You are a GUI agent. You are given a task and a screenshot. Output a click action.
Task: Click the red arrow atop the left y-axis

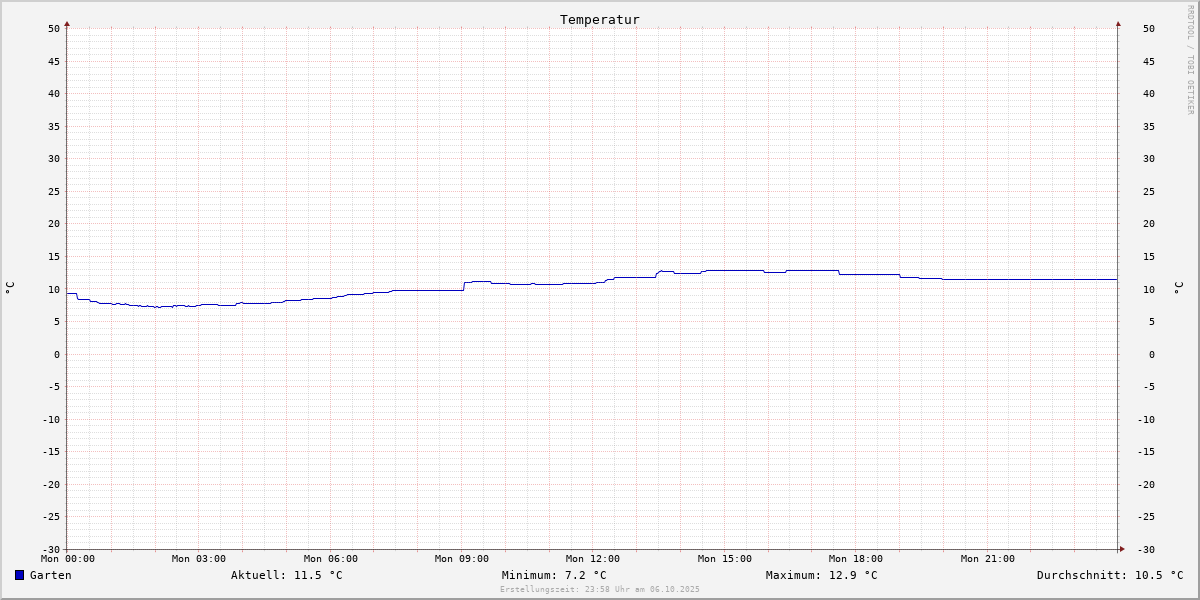point(67,23)
